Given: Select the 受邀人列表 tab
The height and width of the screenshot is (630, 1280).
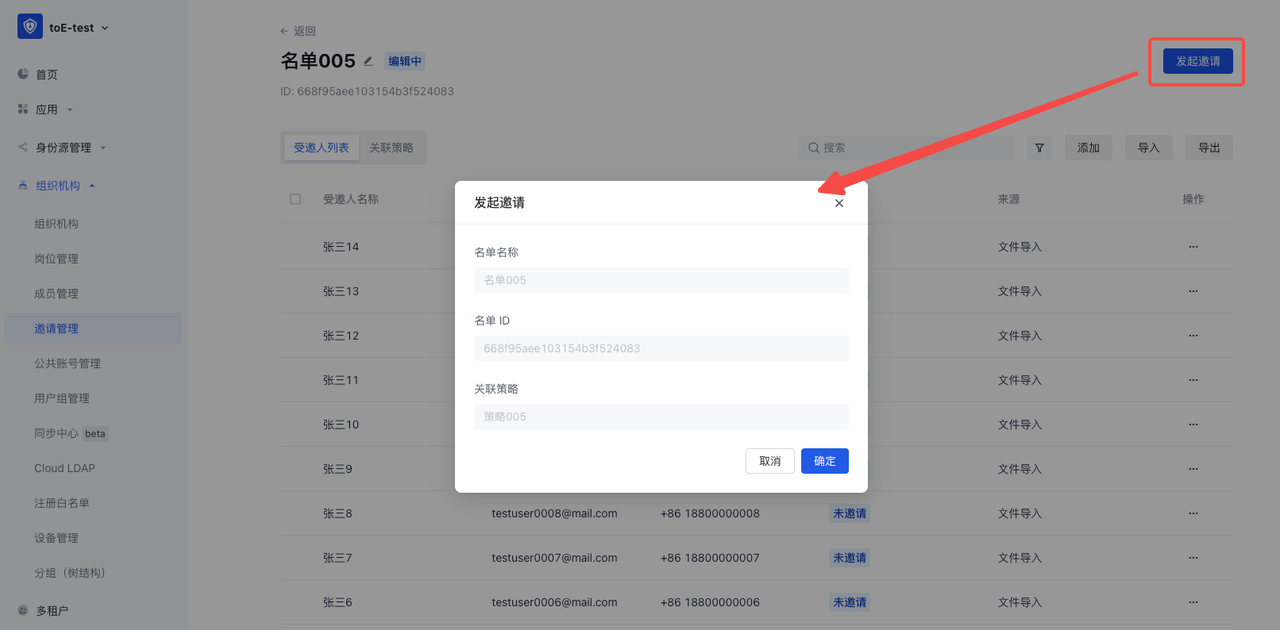Looking at the screenshot, I should tap(321, 148).
